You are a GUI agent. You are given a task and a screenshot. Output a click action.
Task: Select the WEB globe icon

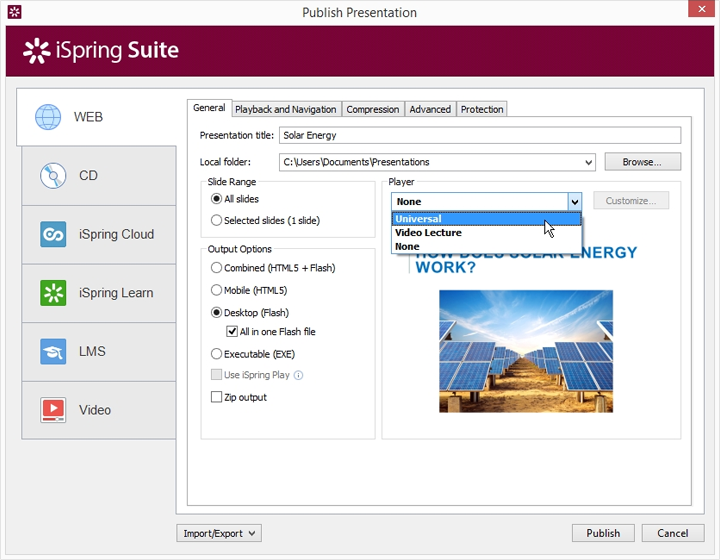(x=48, y=117)
